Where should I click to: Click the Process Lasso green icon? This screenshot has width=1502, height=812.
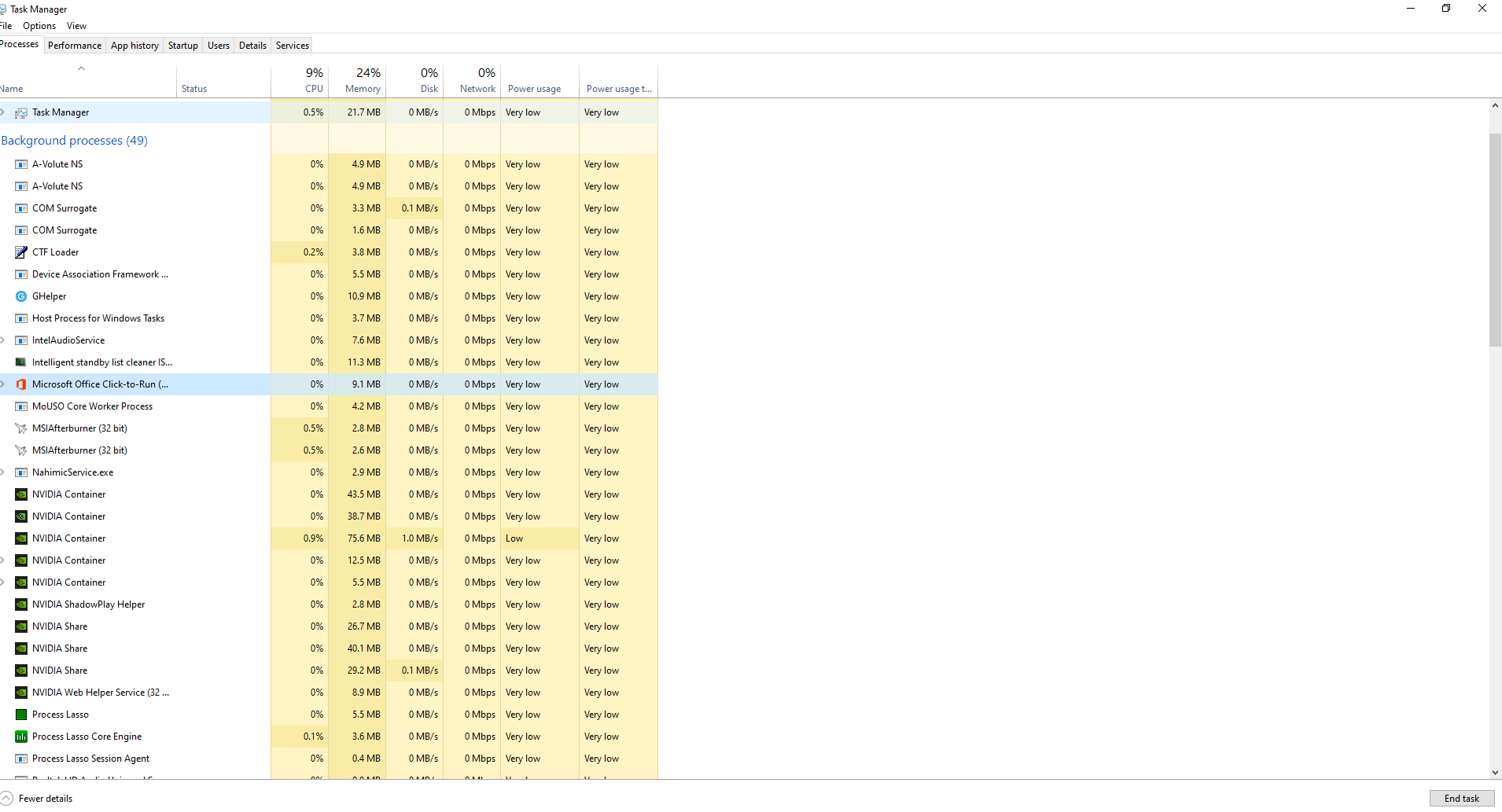pyautogui.click(x=21, y=715)
